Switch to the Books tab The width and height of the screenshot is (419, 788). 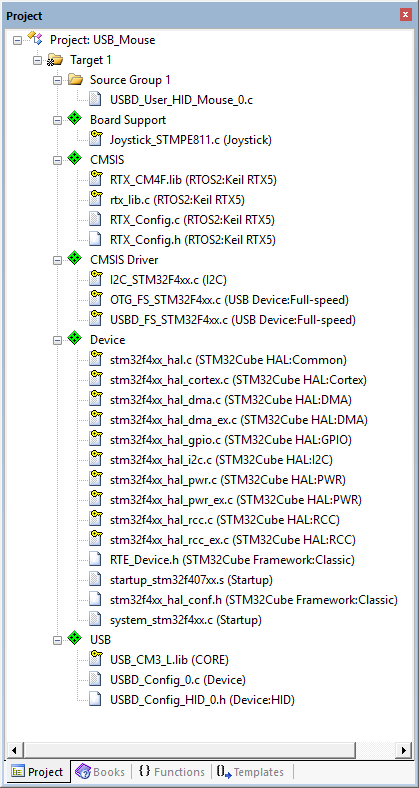point(101,771)
